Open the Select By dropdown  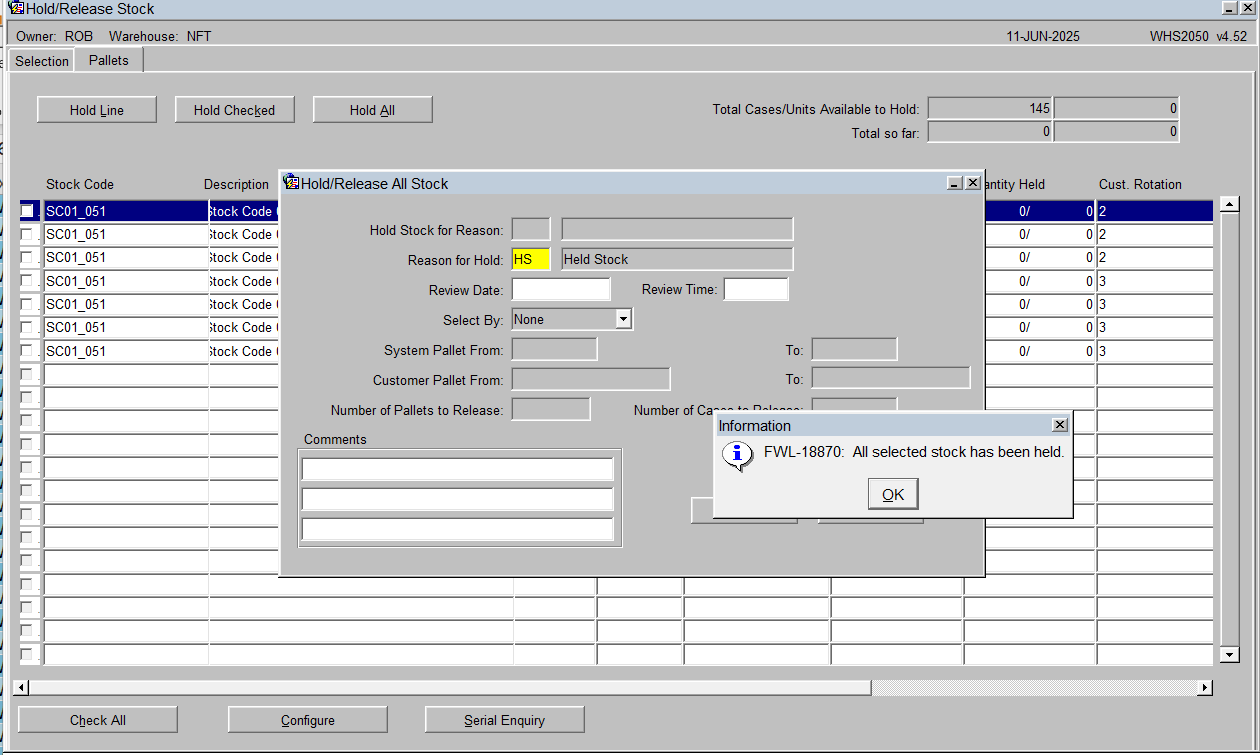coord(623,319)
